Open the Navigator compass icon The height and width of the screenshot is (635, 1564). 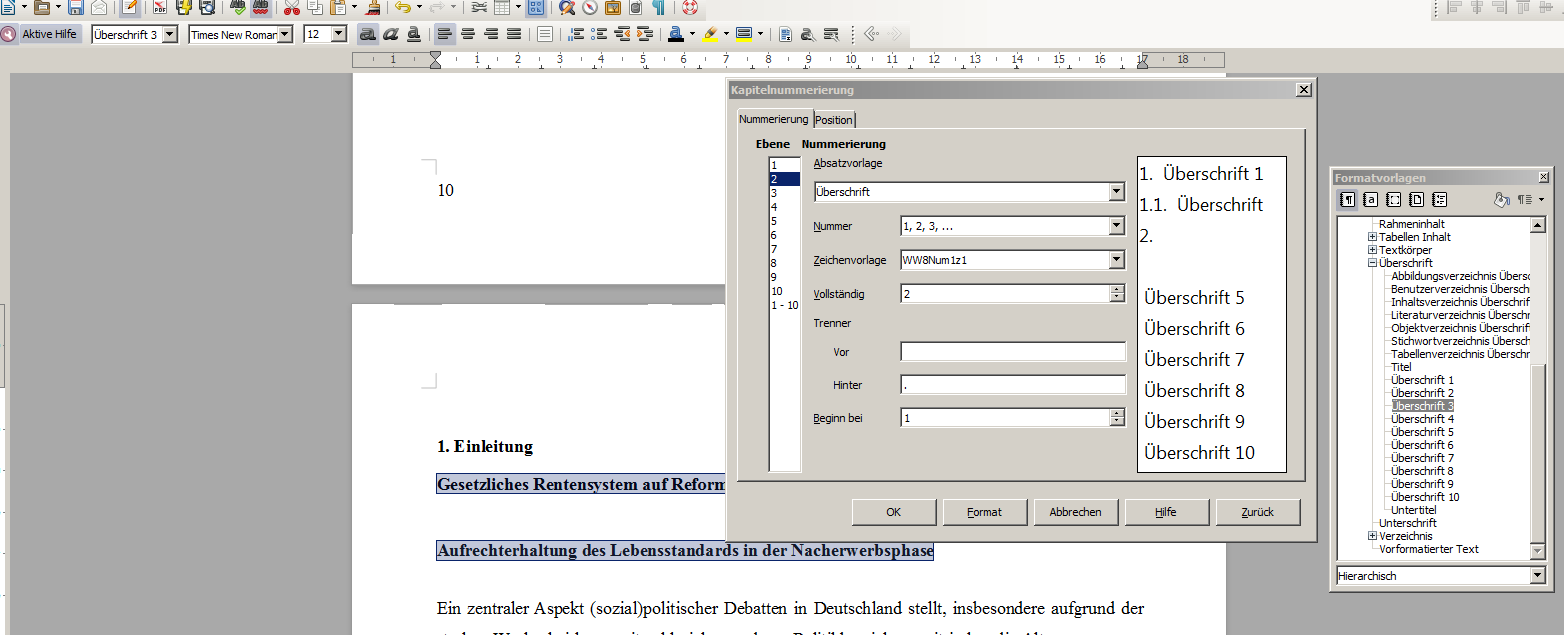[590, 7]
